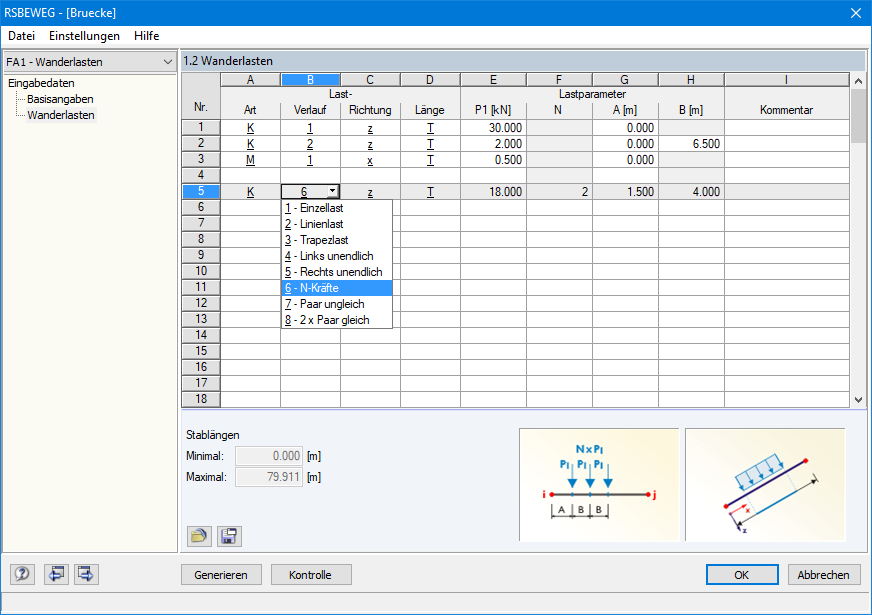
Task: Choose 5 - Rechts unendlich option
Action: coord(337,272)
